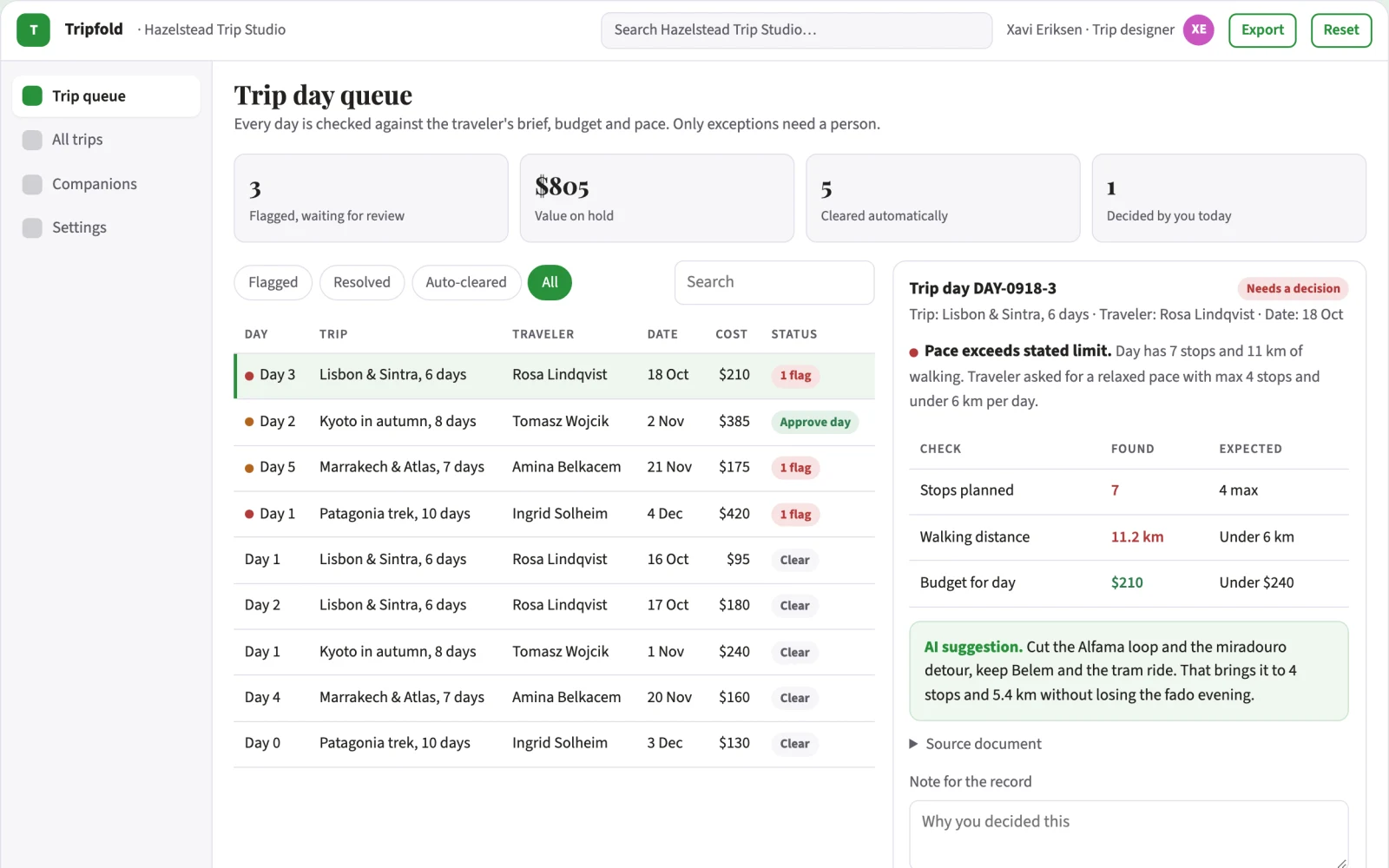Click the Needs a decision badge
Screen dimensions: 1389x868
[1293, 289]
